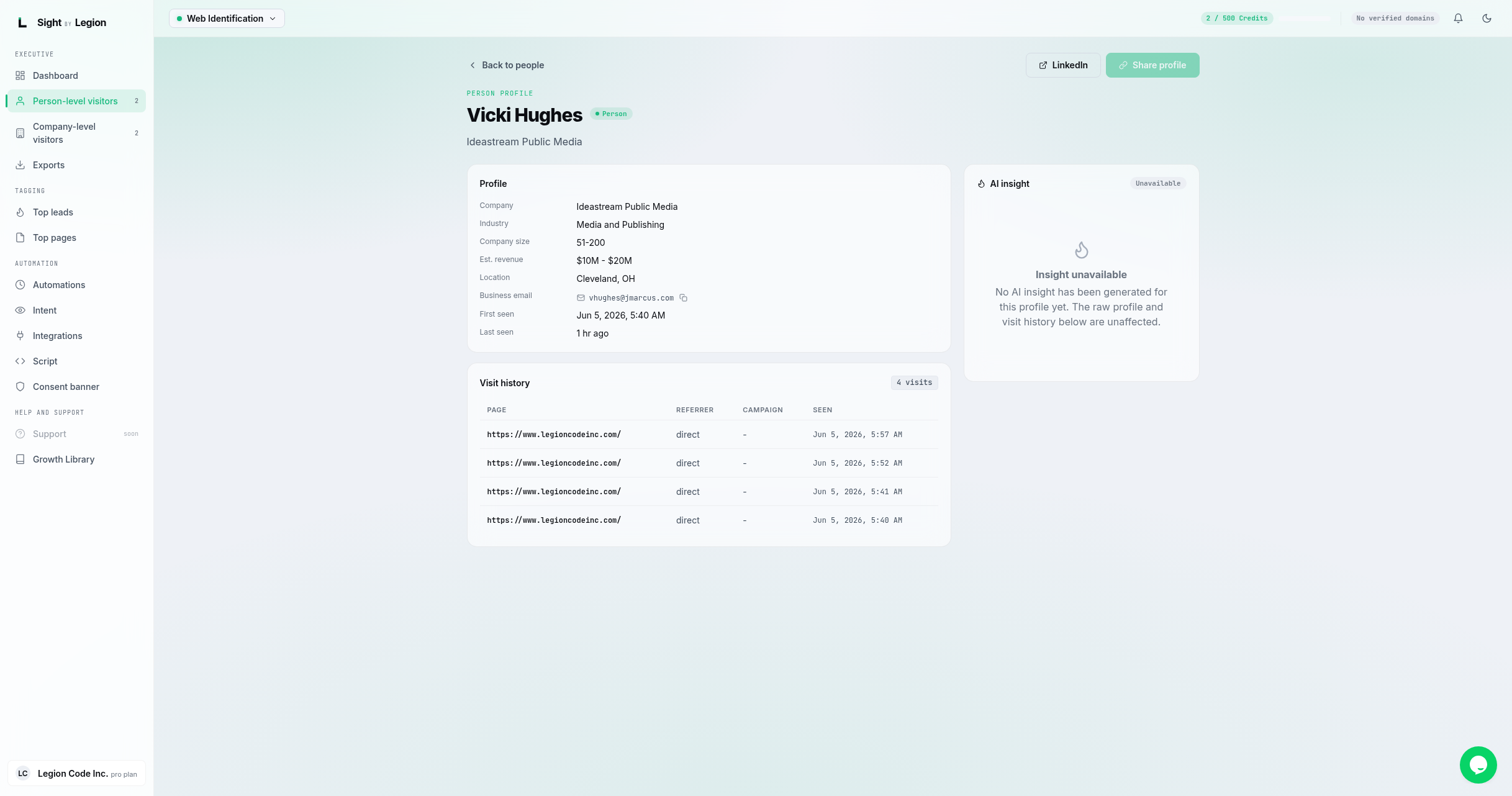Navigate to Top pages
The height and width of the screenshot is (796, 1512).
(x=76, y=238)
